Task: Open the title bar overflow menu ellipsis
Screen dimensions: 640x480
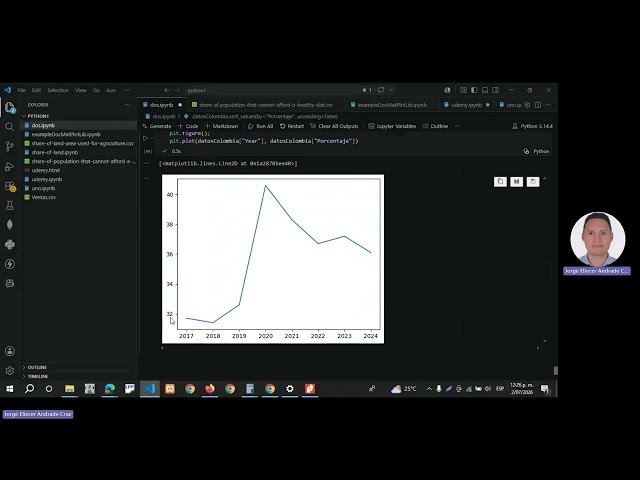Action: 127,90
